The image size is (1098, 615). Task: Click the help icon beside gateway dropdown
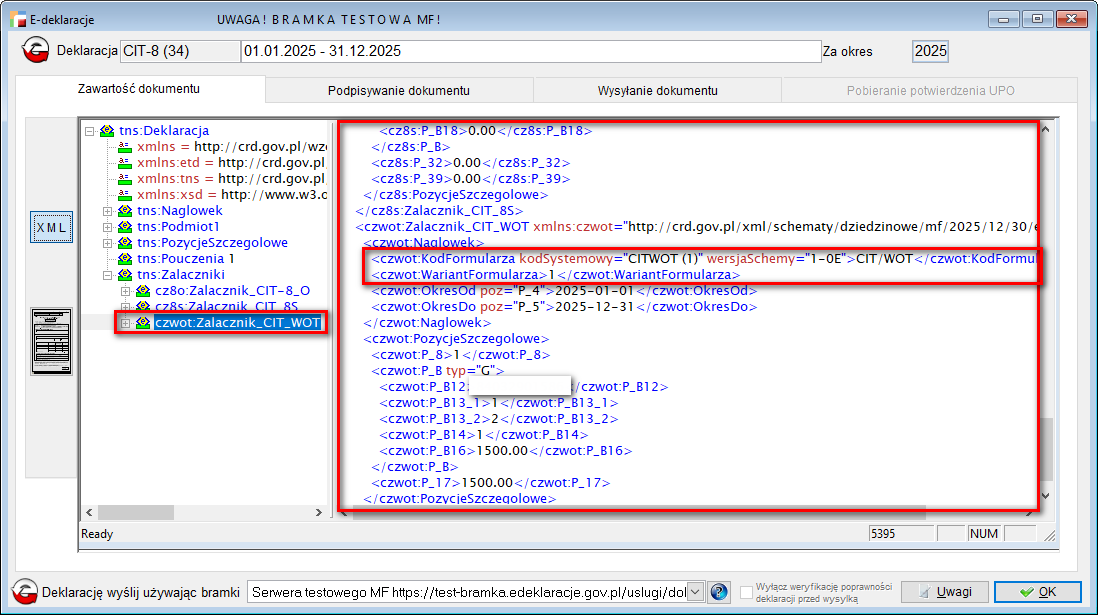click(x=719, y=592)
